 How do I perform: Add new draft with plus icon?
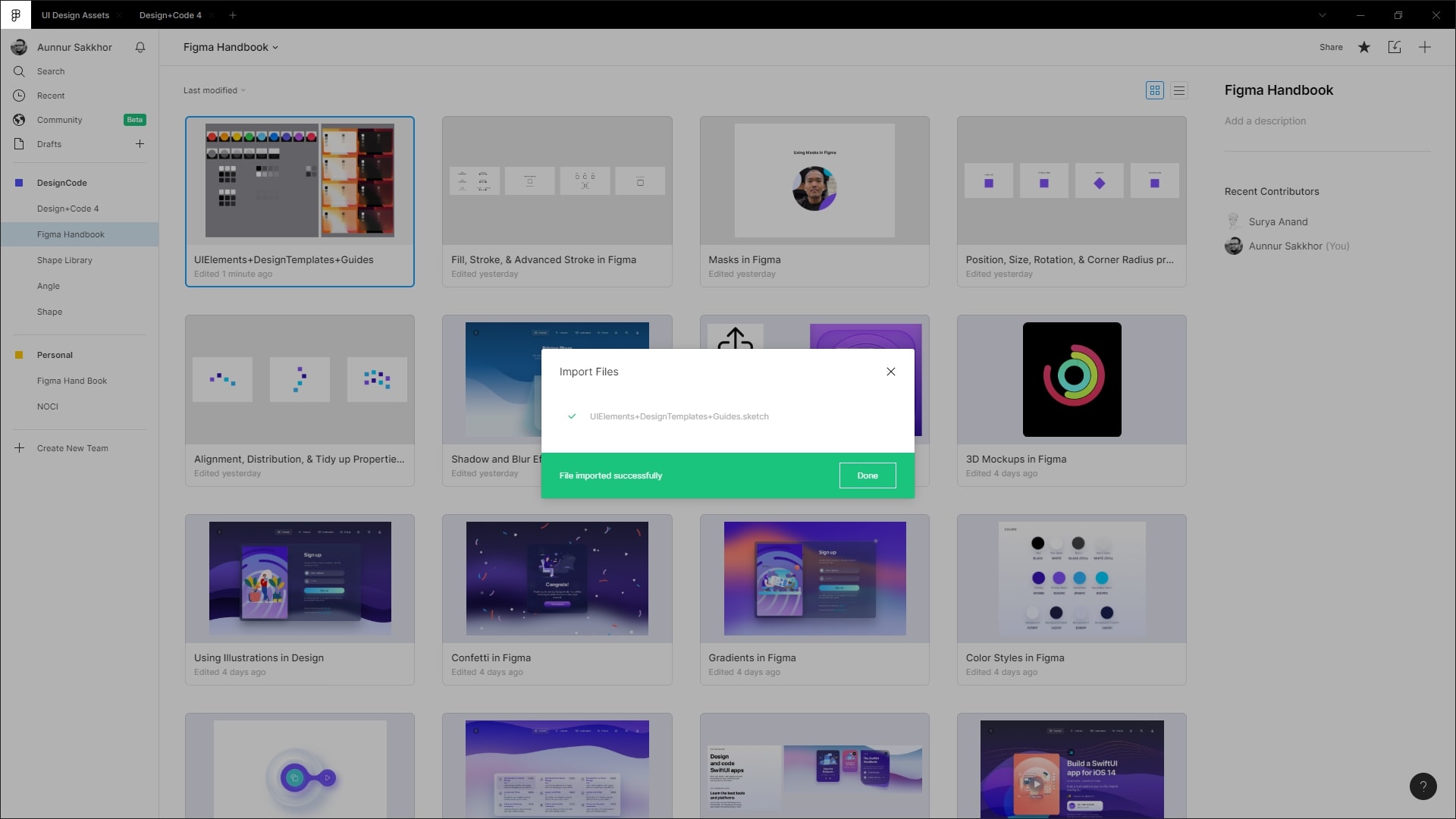tap(140, 144)
